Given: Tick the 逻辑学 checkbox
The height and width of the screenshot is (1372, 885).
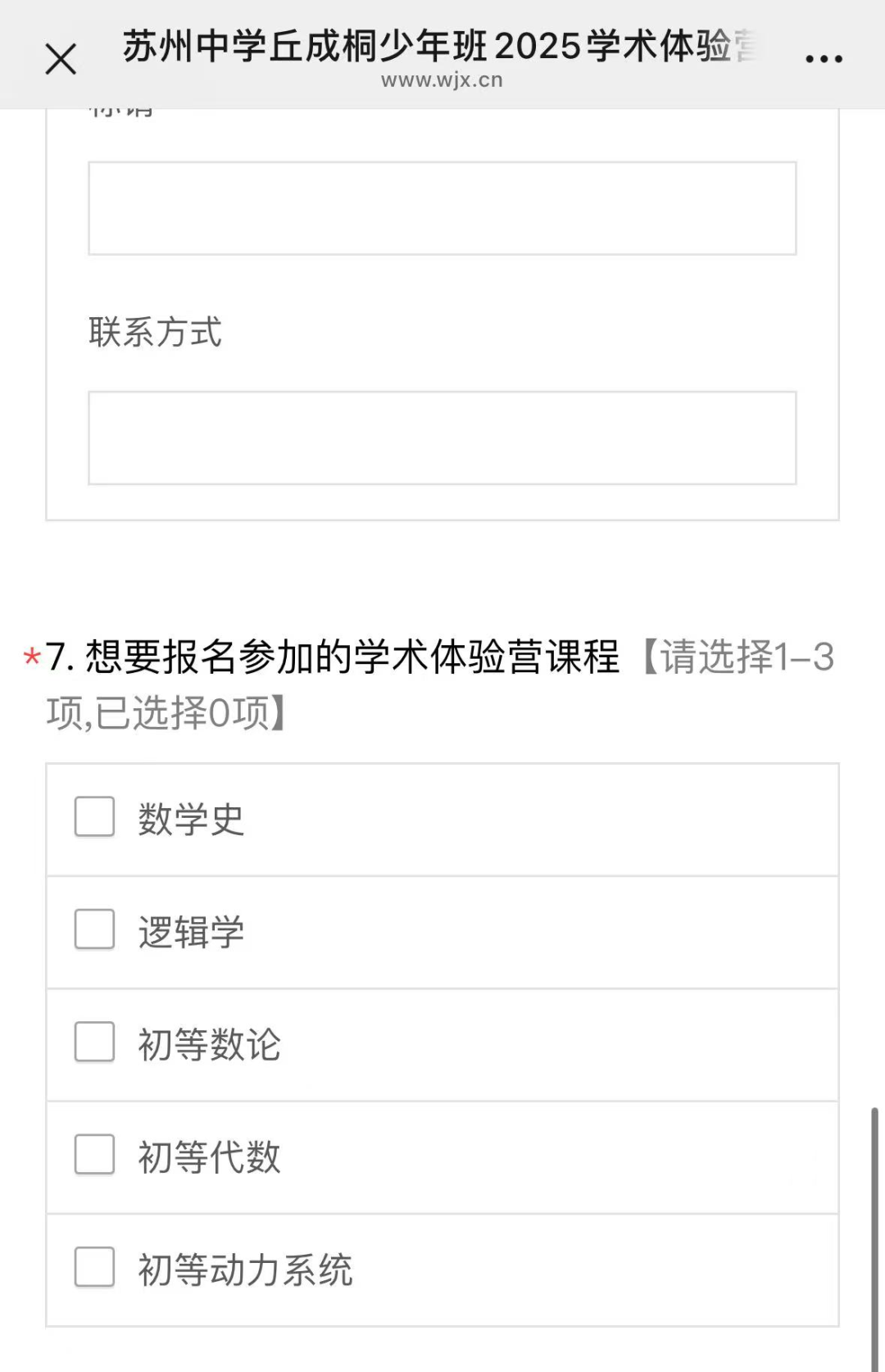Looking at the screenshot, I should click(x=94, y=929).
